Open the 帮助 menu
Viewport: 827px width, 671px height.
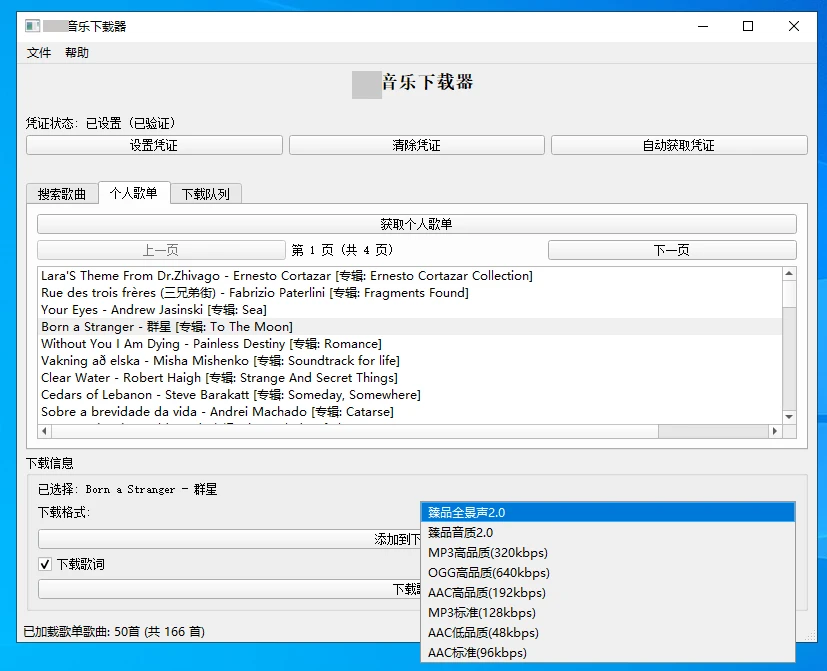(x=77, y=53)
